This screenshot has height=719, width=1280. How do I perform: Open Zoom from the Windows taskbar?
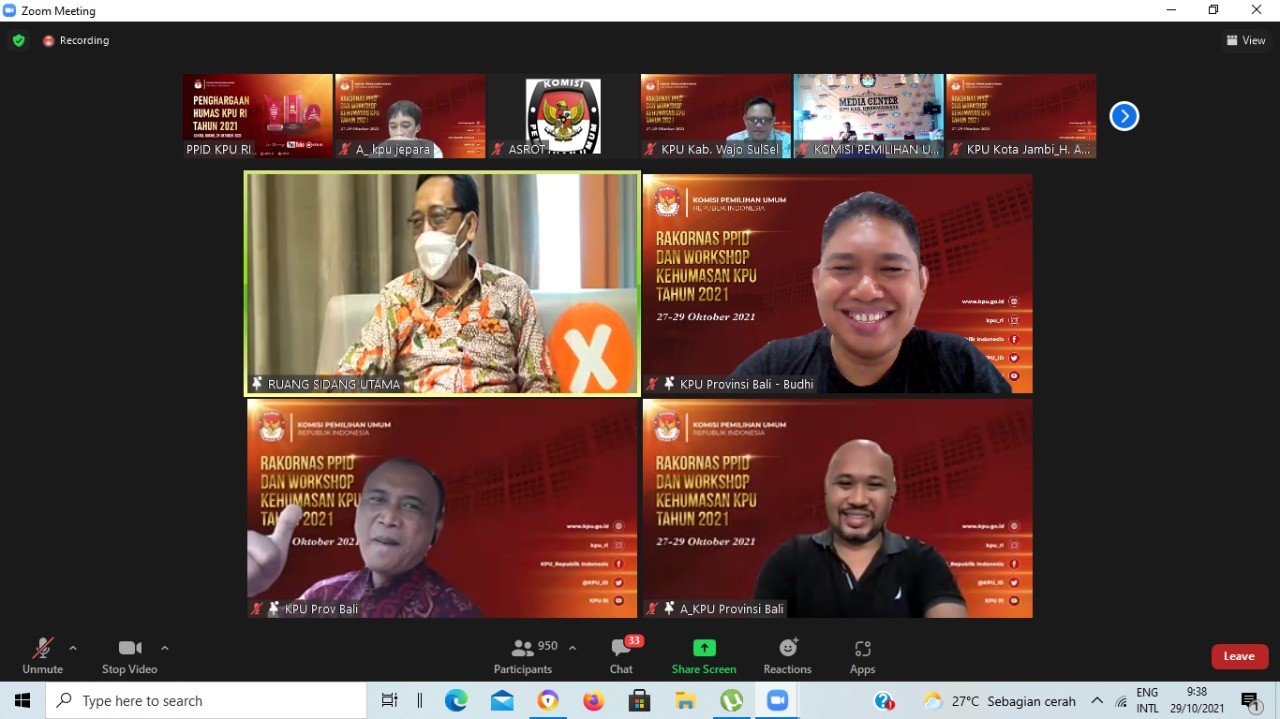tap(777, 701)
